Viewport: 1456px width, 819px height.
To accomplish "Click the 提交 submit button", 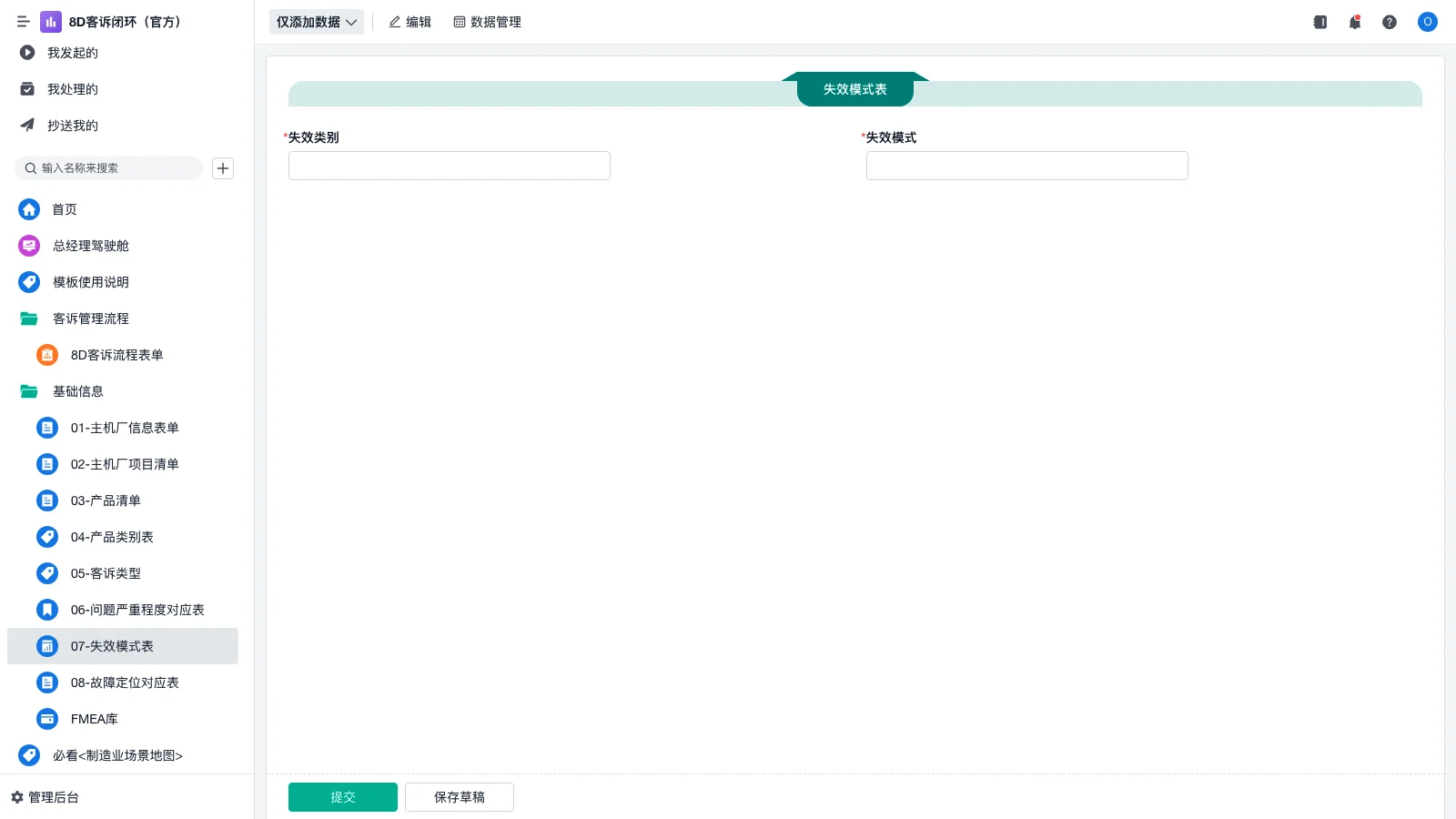I will [x=343, y=796].
